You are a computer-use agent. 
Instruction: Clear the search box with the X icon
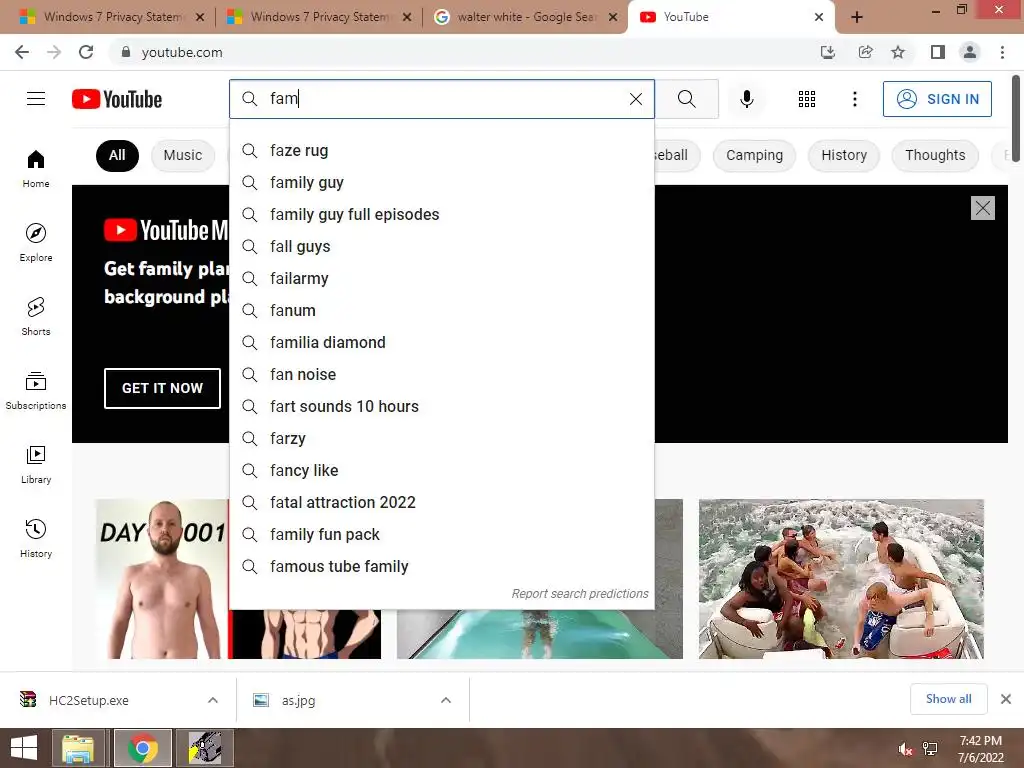635,99
